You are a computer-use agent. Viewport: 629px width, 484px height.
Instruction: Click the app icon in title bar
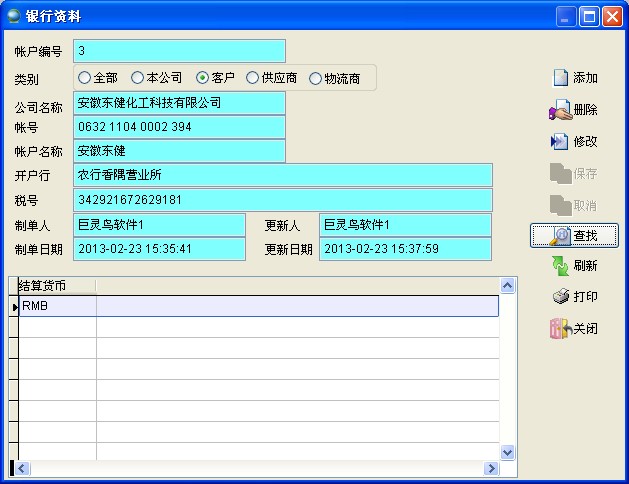click(15, 16)
